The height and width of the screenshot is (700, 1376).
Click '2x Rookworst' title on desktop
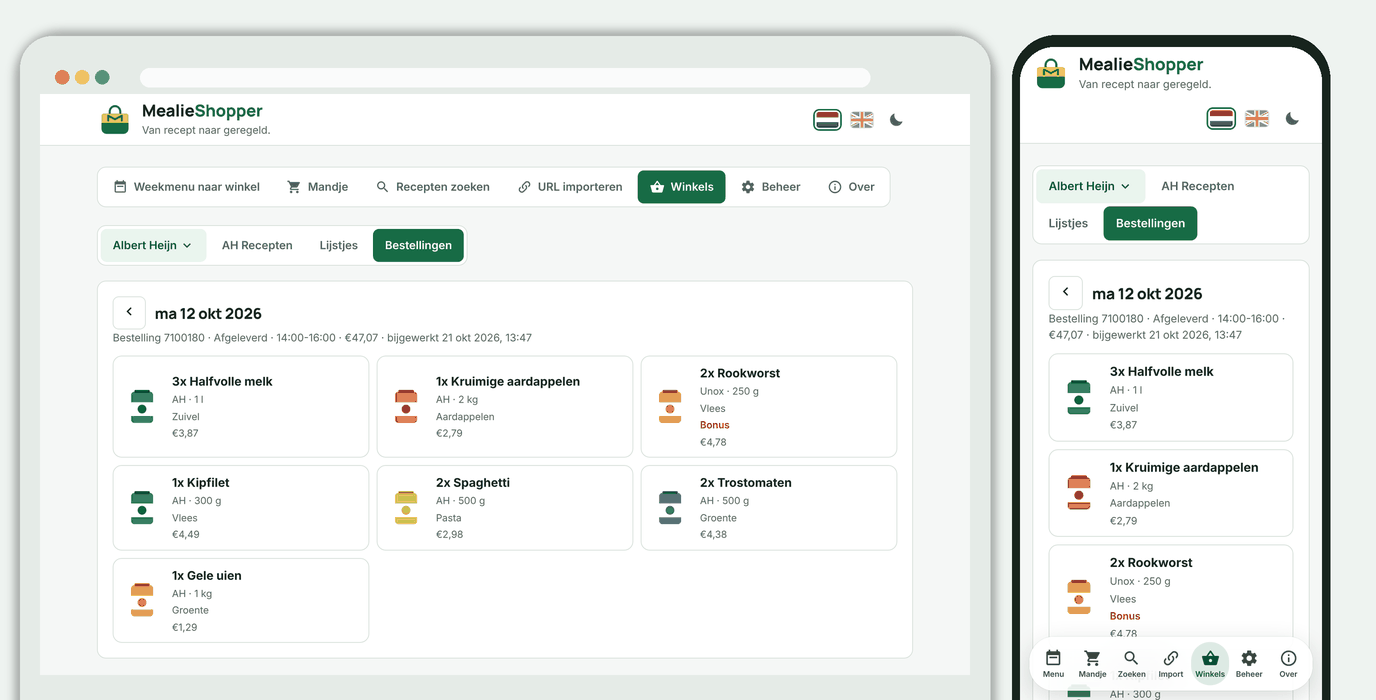pyautogui.click(x=740, y=373)
